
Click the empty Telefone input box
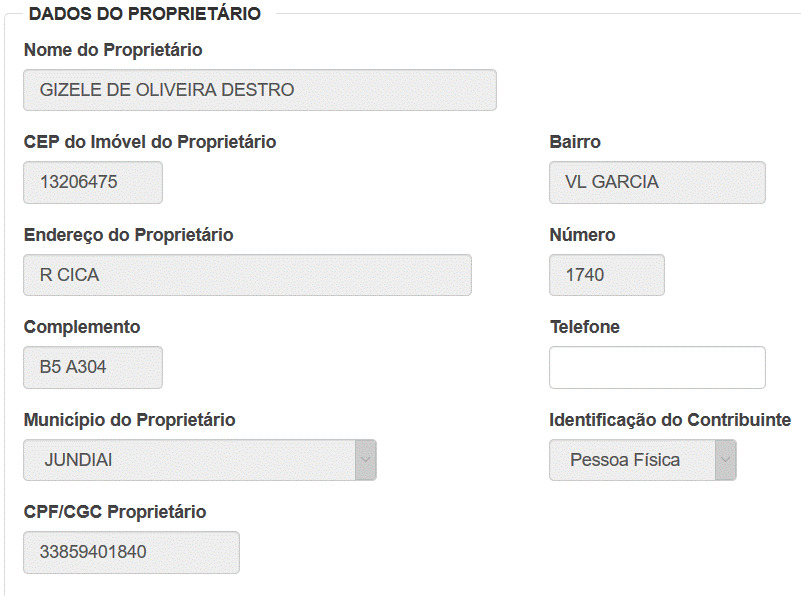point(657,367)
